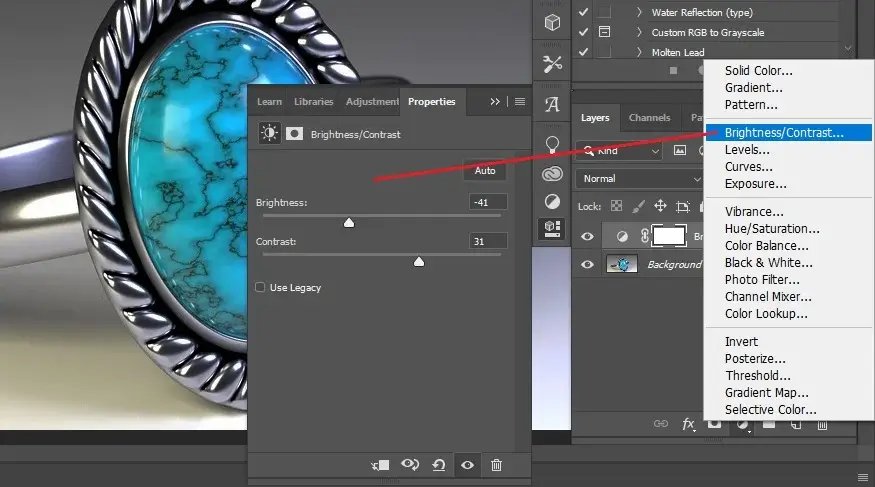
Task: Select the Properties tab
Action: [431, 102]
